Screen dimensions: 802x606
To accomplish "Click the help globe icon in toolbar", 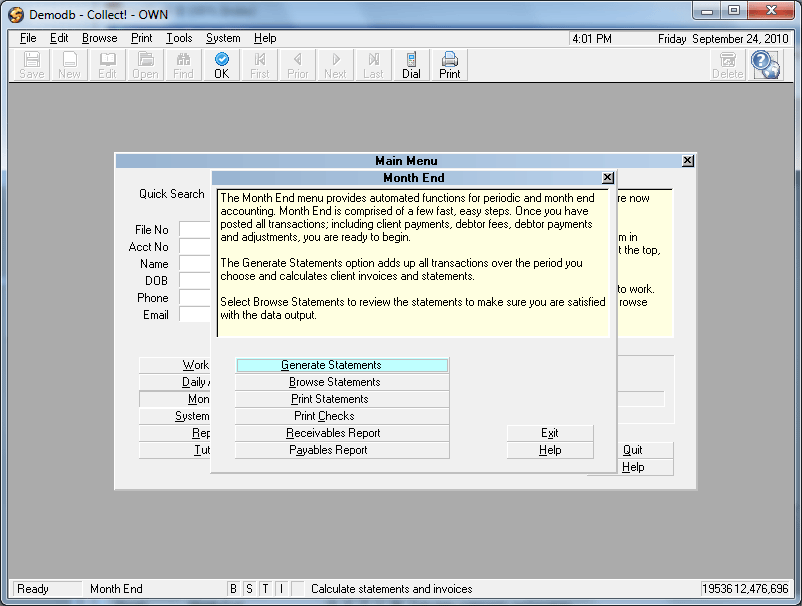I will click(x=766, y=64).
